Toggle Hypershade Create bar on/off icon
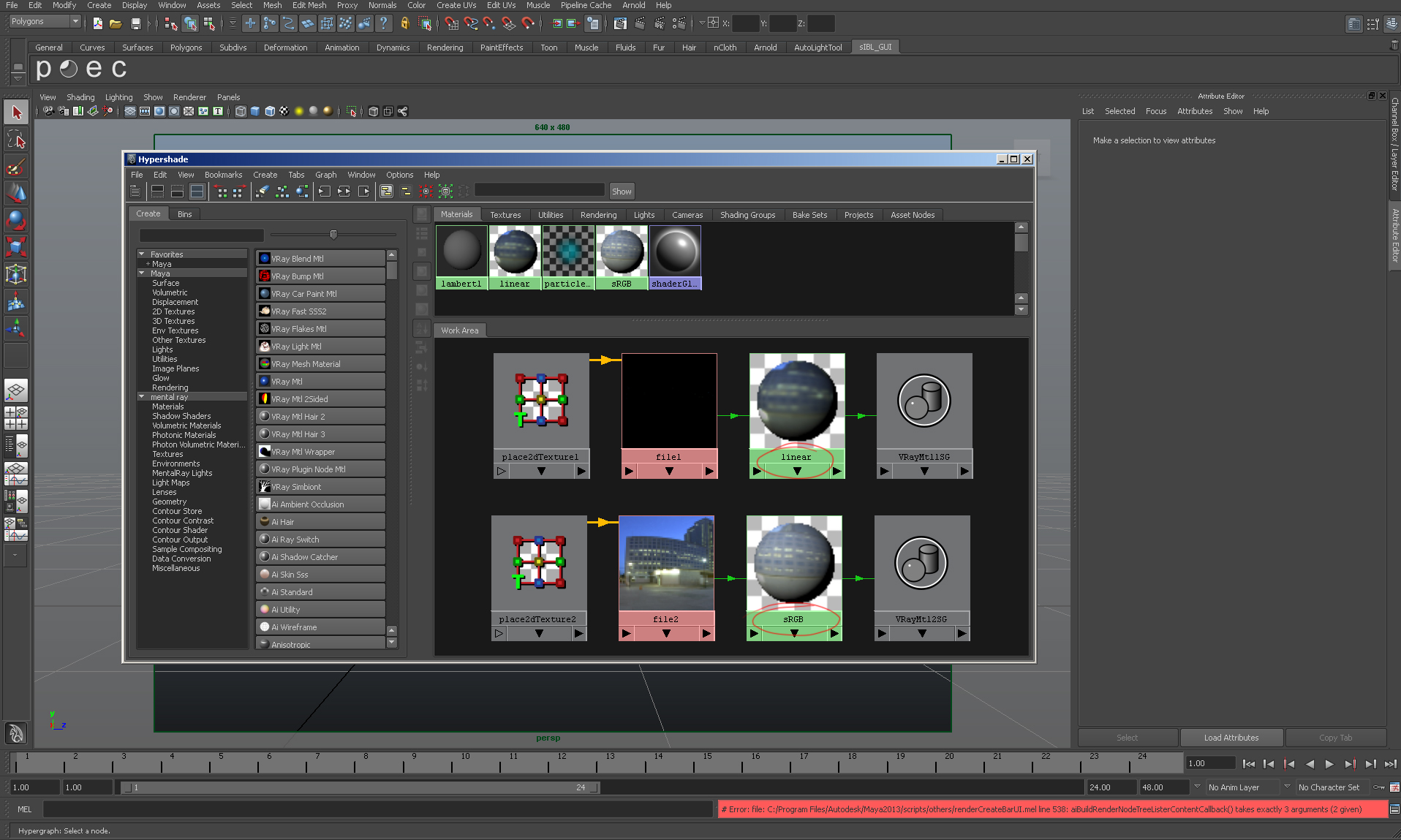 135,192
